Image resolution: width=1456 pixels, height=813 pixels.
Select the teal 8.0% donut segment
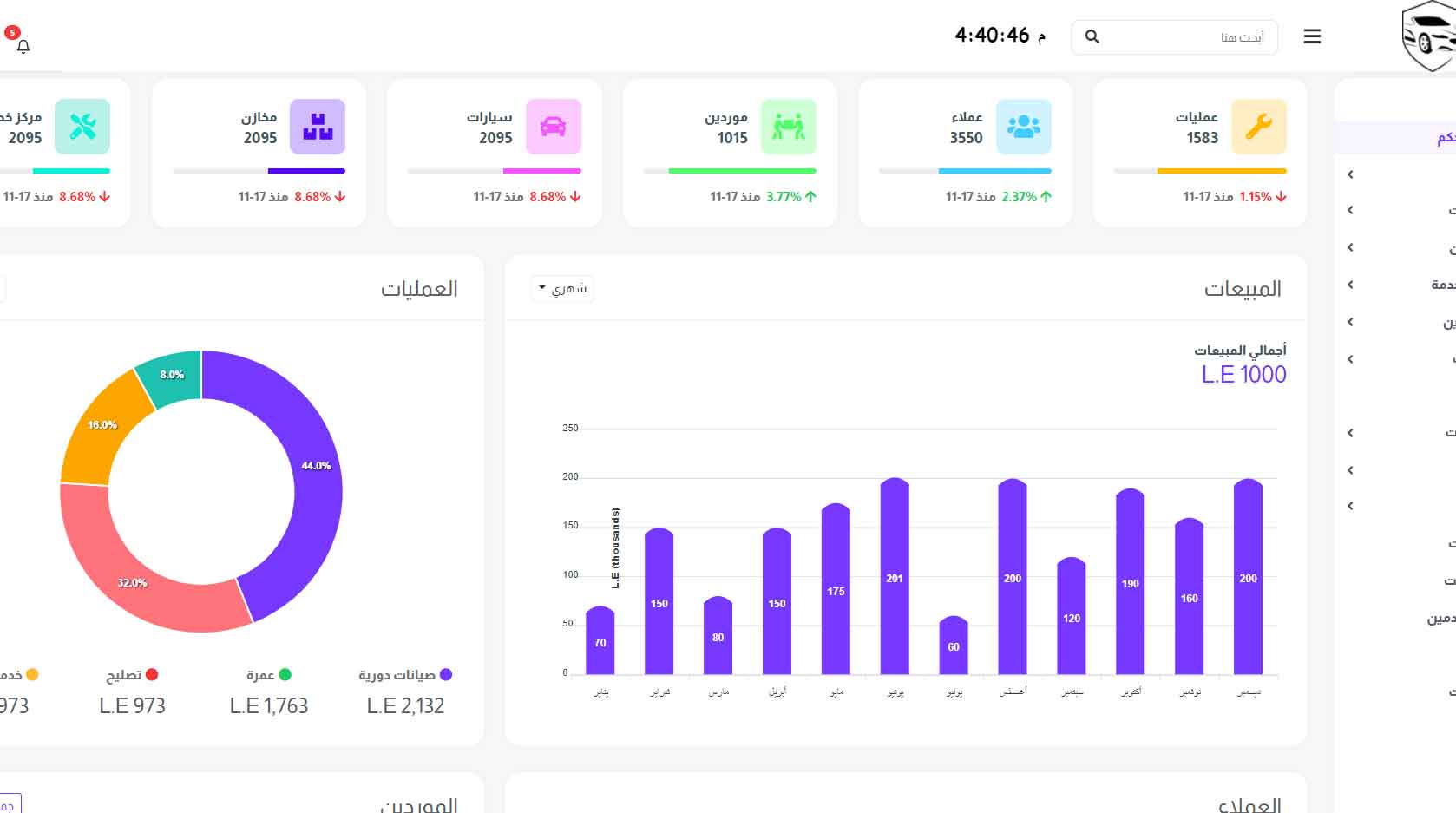174,376
